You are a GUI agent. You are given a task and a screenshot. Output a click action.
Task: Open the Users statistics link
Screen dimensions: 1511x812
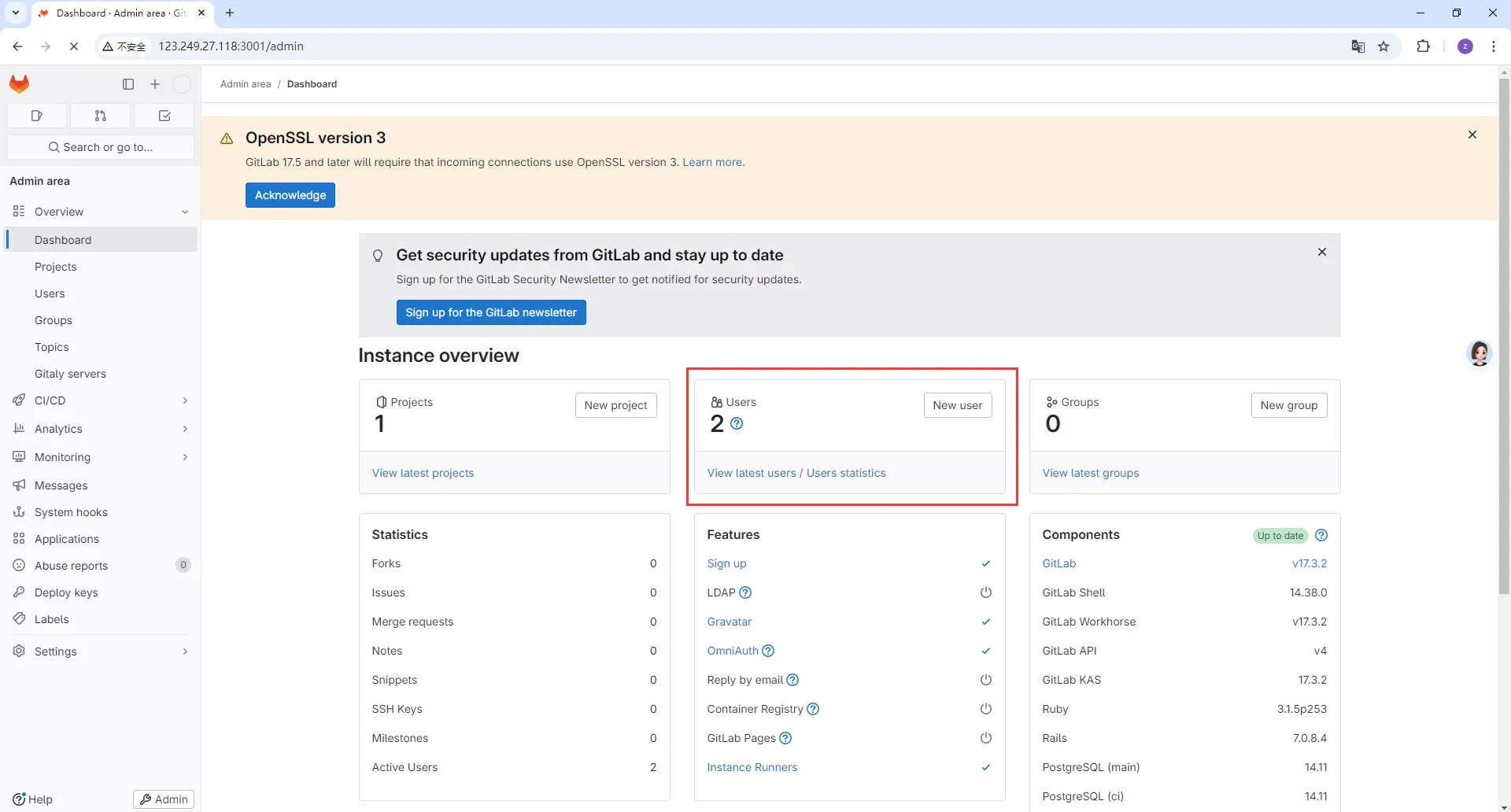(x=846, y=473)
